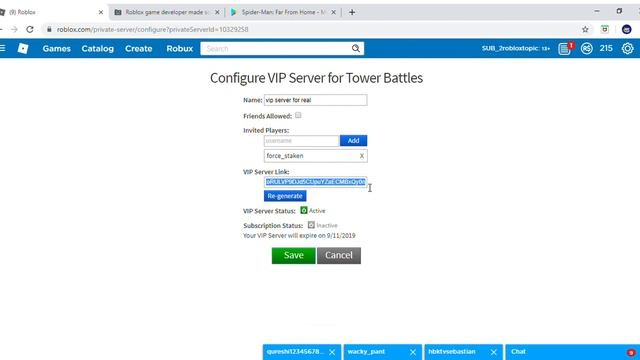Click the green Save button
Viewport: 640px width, 360px height.
coord(293,256)
